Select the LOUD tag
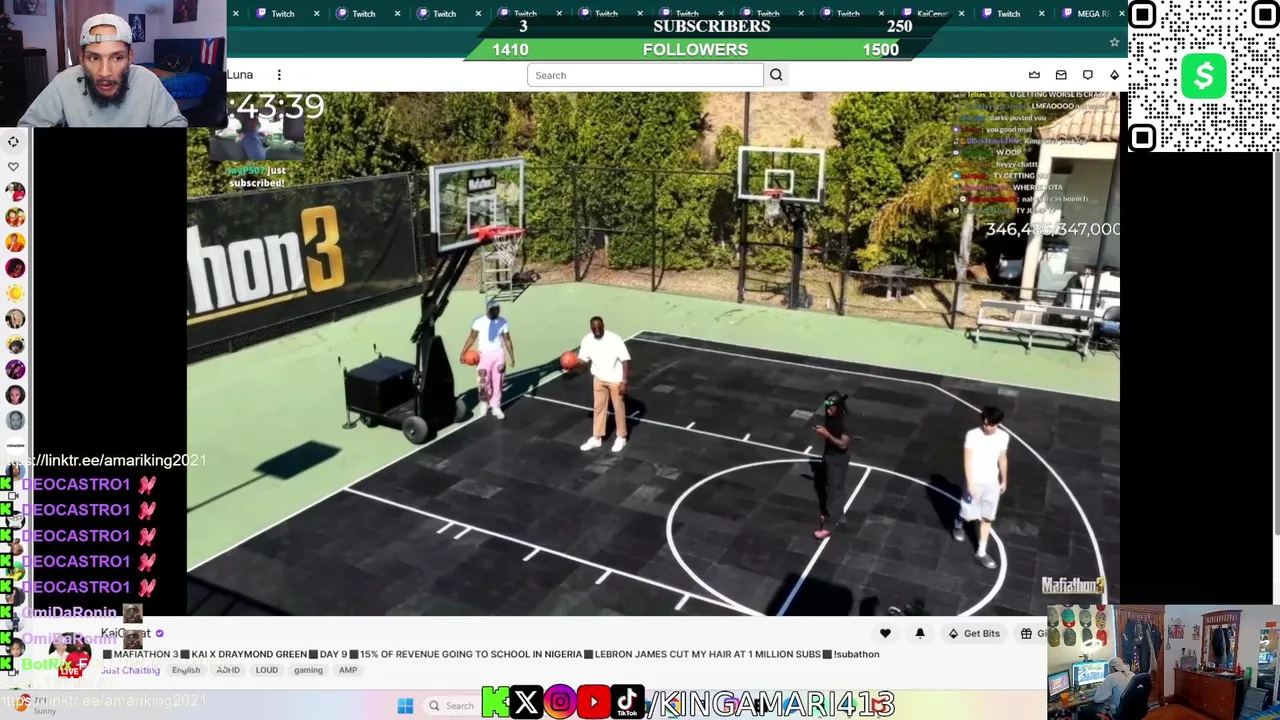This screenshot has height=720, width=1280. tap(266, 670)
